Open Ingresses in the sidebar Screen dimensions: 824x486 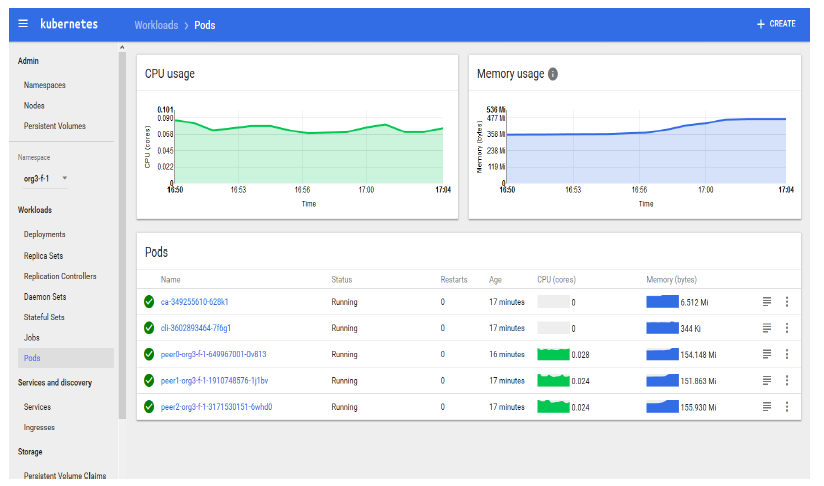tap(39, 428)
